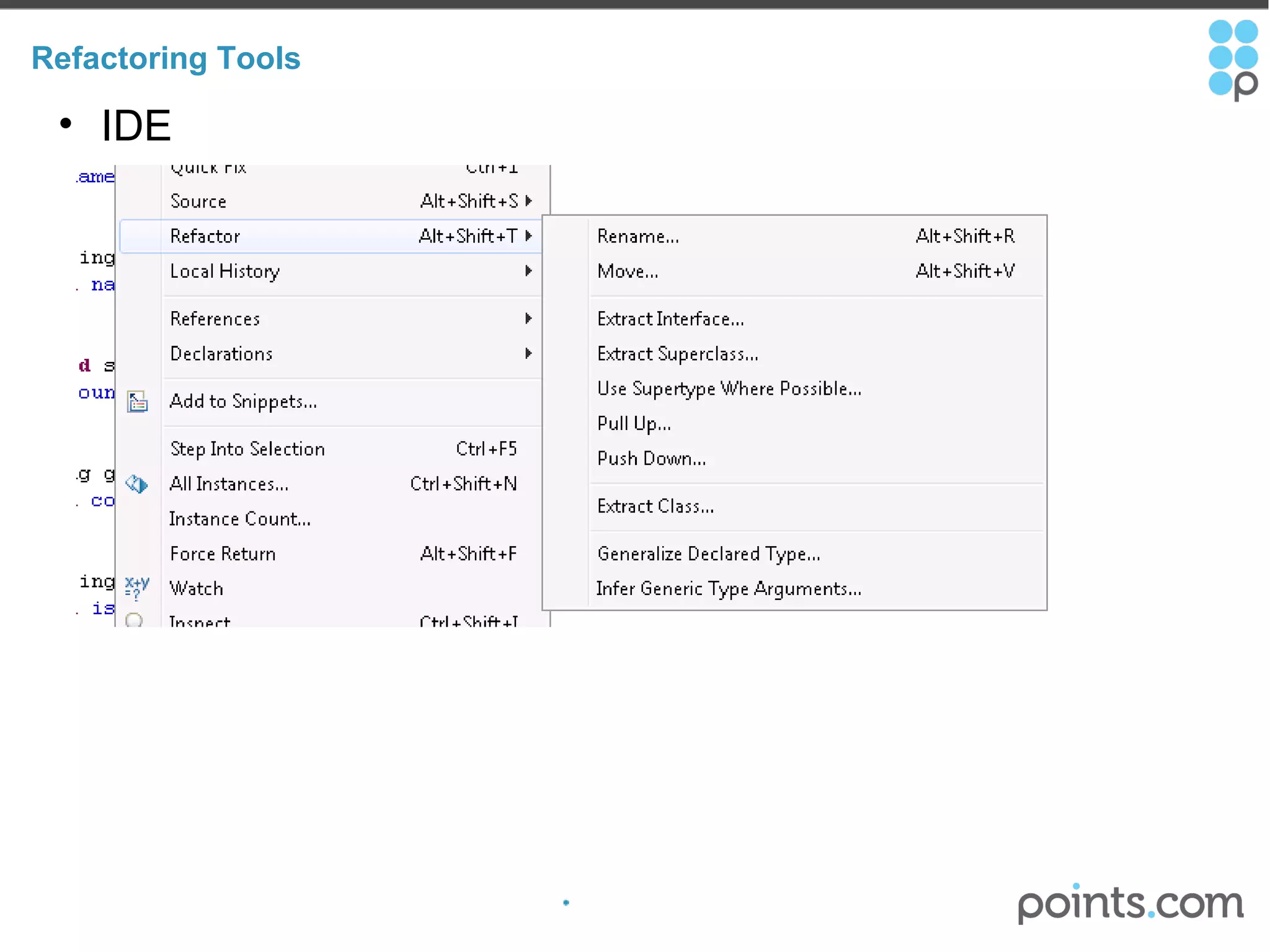
Task: Click Push Down... refactoring entry
Action: pos(651,459)
